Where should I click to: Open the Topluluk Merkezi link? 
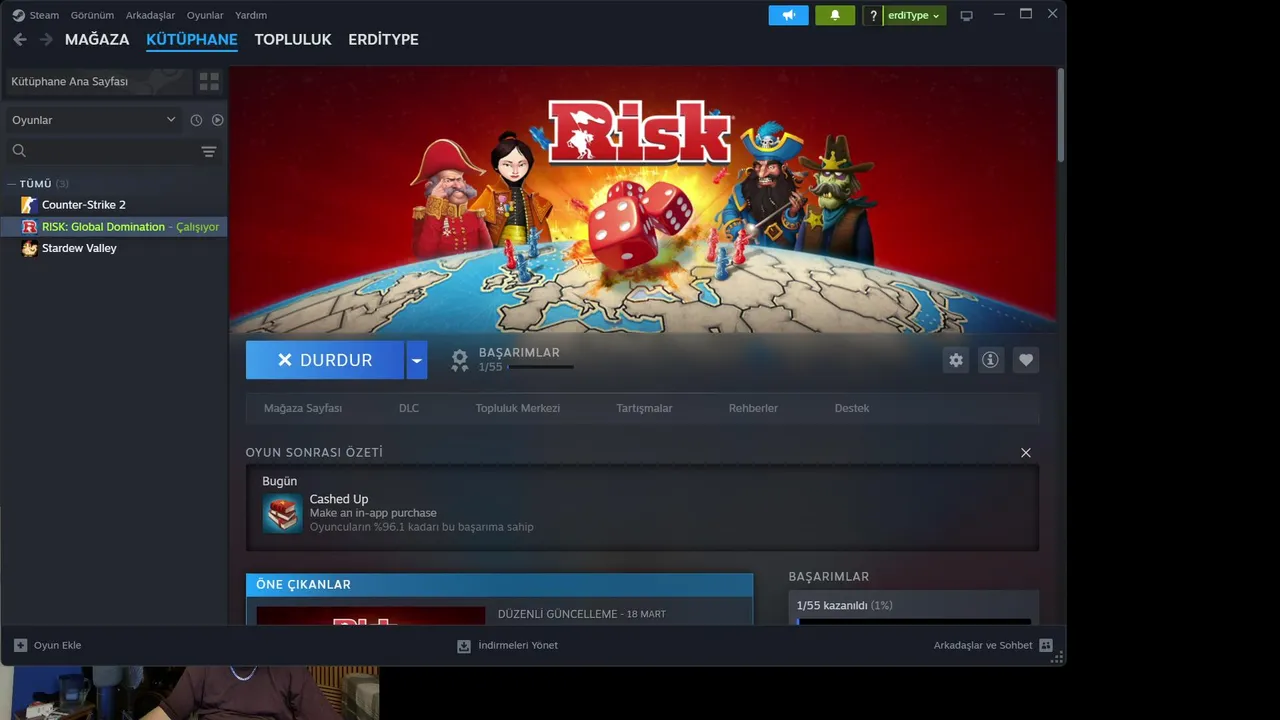pyautogui.click(x=518, y=408)
